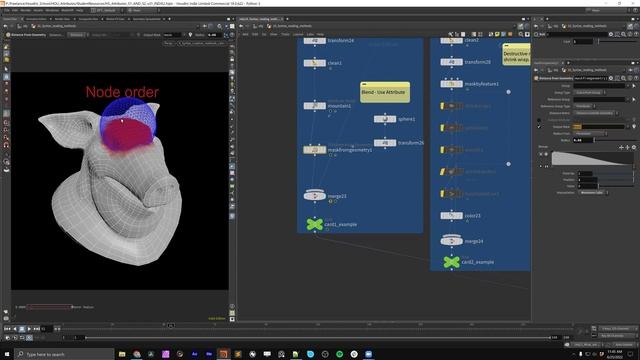The width and height of the screenshot is (640, 360).
Task: Click the Radius field in the viewport toolbar
Action: (x=213, y=35)
